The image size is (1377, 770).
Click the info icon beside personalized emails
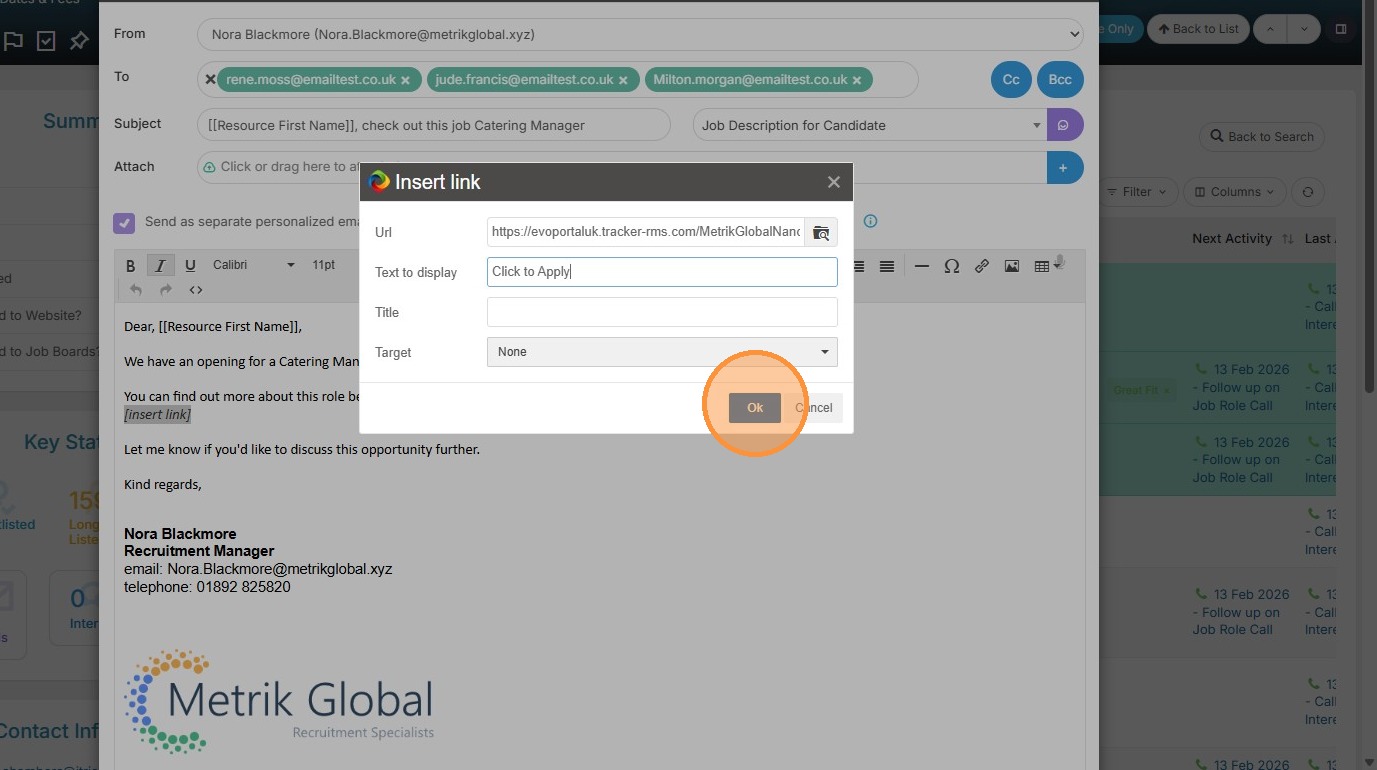click(x=870, y=221)
